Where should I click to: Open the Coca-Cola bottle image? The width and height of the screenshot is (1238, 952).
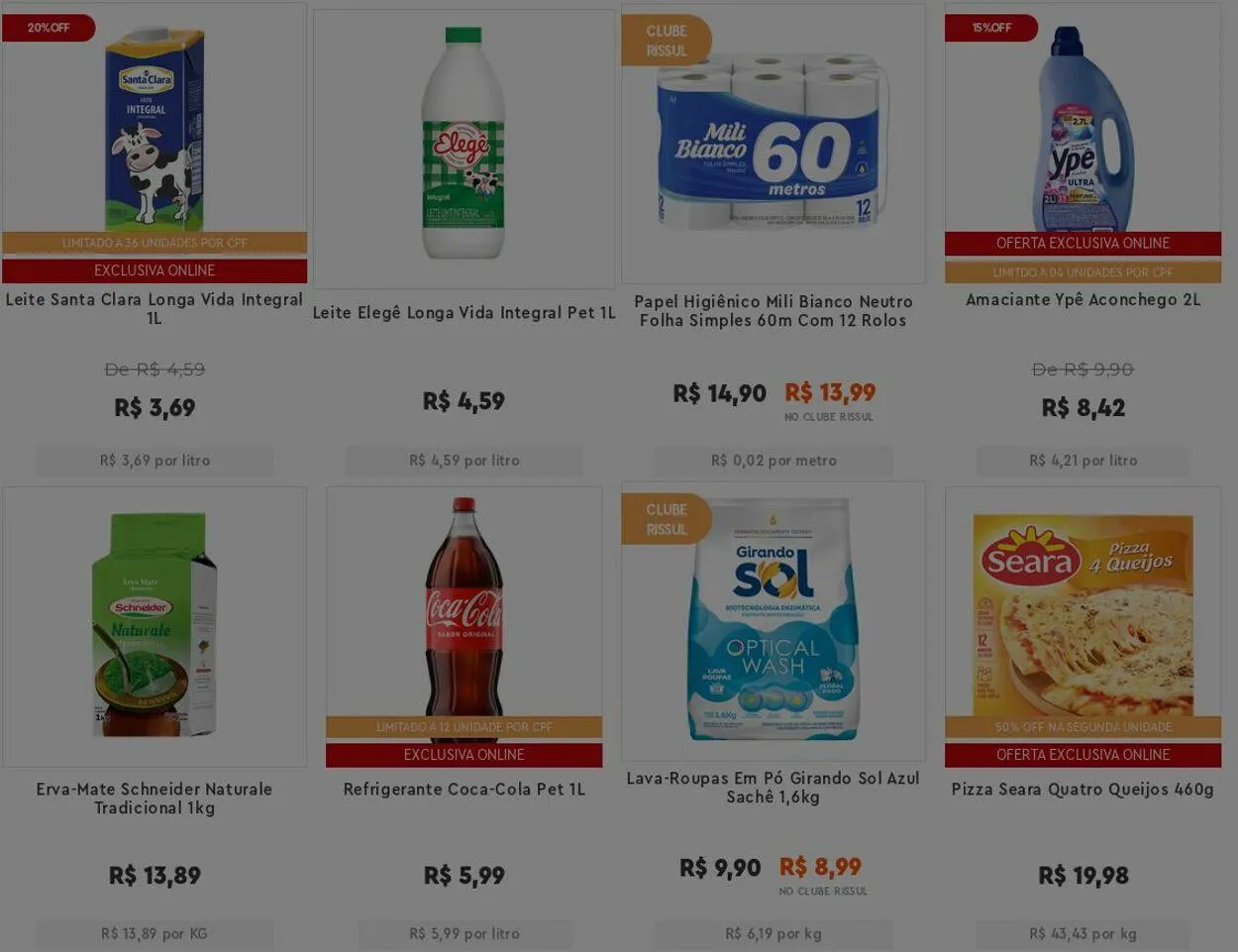tap(464, 606)
